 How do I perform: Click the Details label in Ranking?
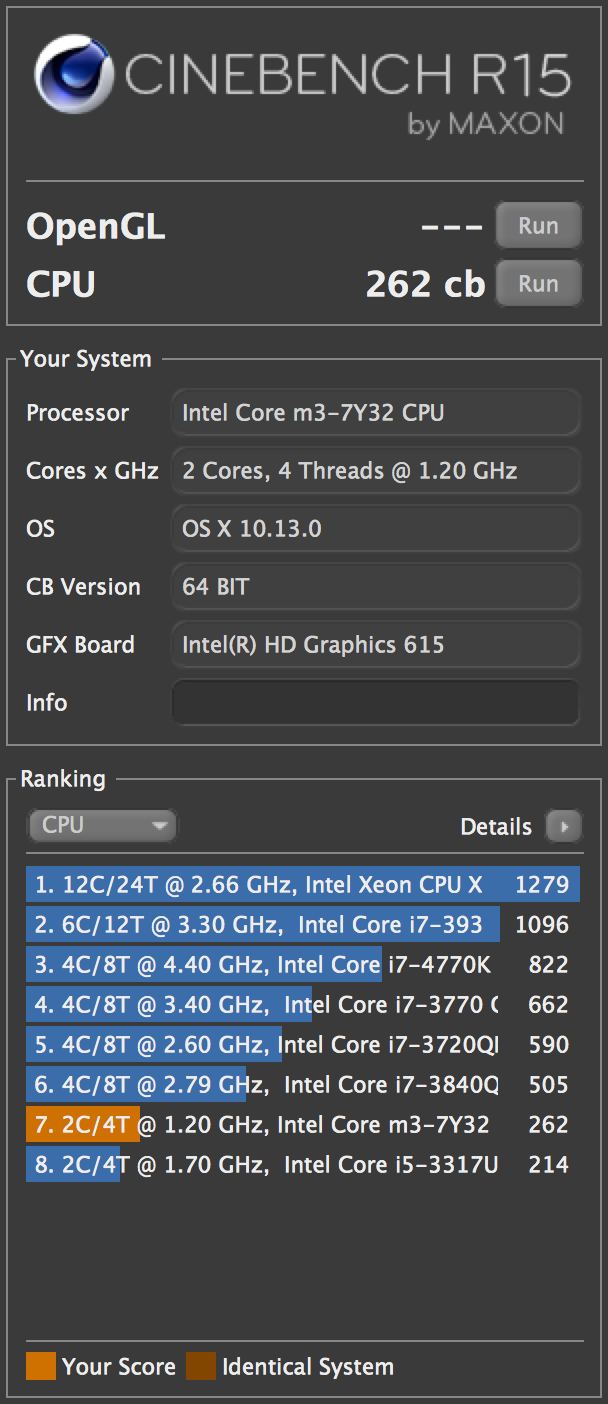496,827
